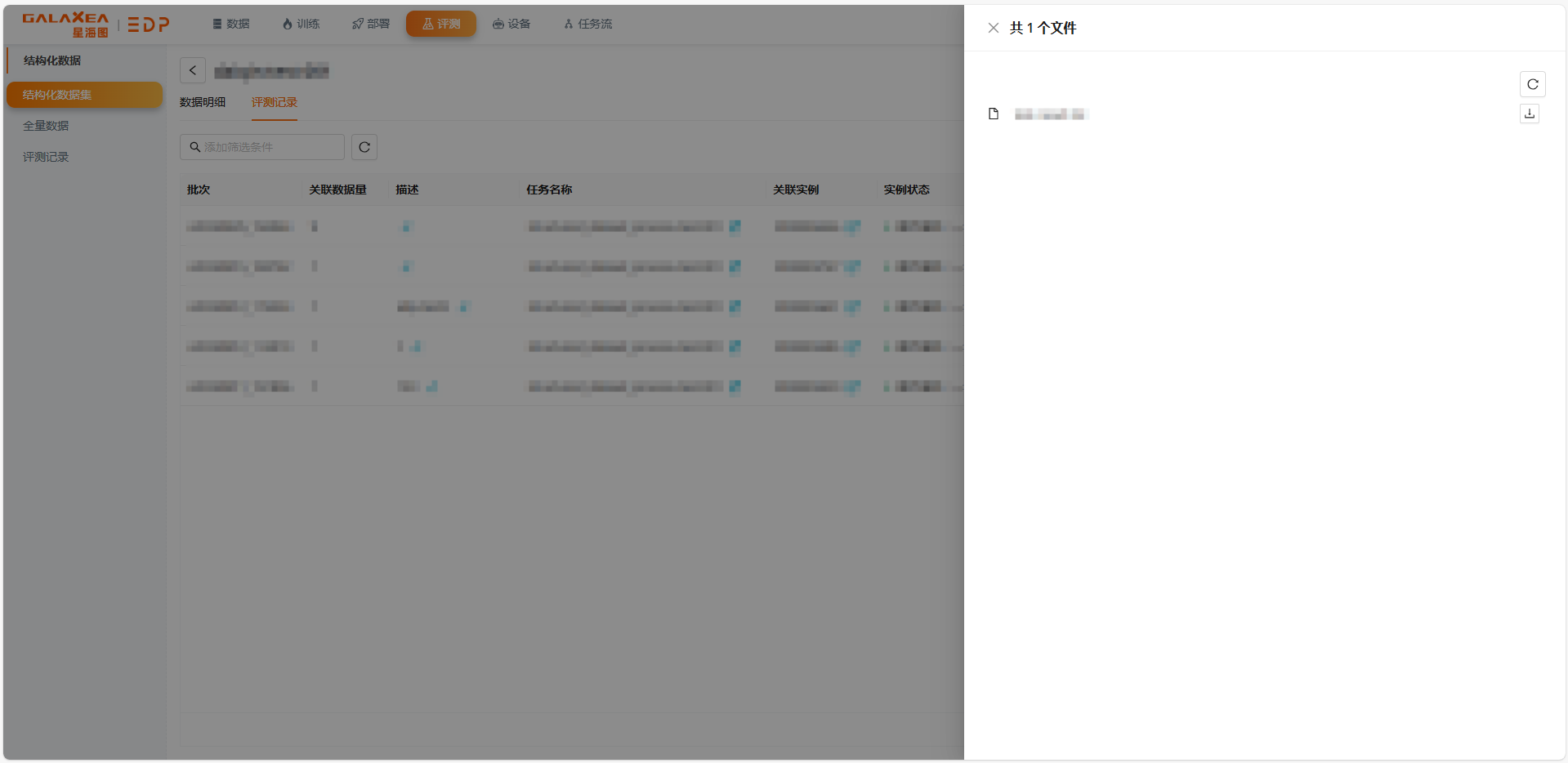Refresh the file list in drawer

pyautogui.click(x=1532, y=84)
